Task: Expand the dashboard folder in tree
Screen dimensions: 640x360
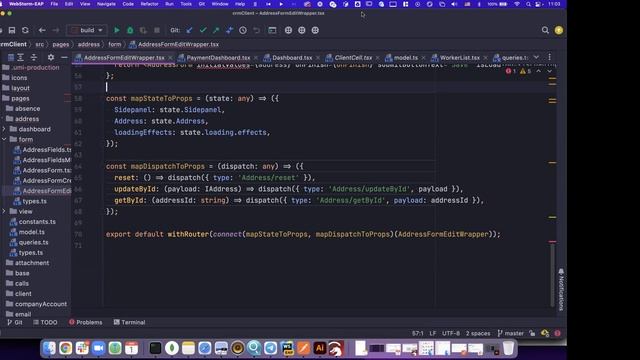Action: [4, 129]
